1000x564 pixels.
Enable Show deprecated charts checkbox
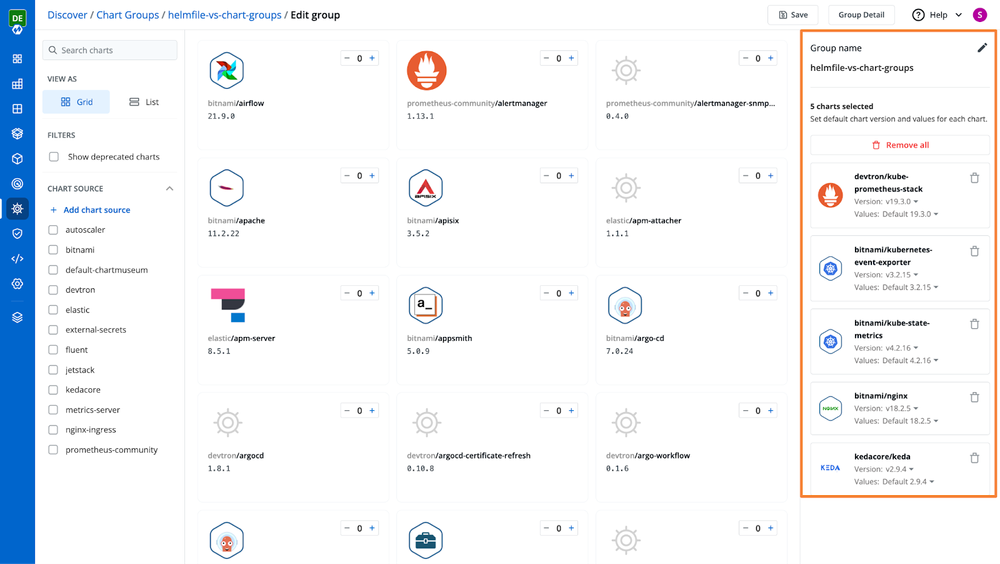pyautogui.click(x=54, y=157)
